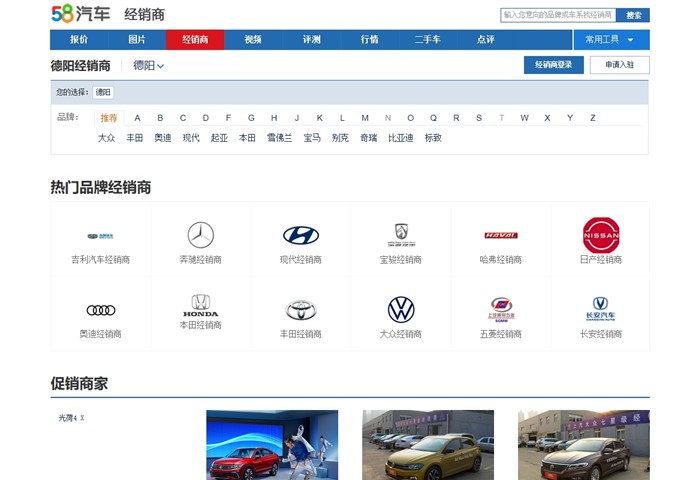Select the 经销商 navigation tab
700x480 pixels.
pos(195,40)
